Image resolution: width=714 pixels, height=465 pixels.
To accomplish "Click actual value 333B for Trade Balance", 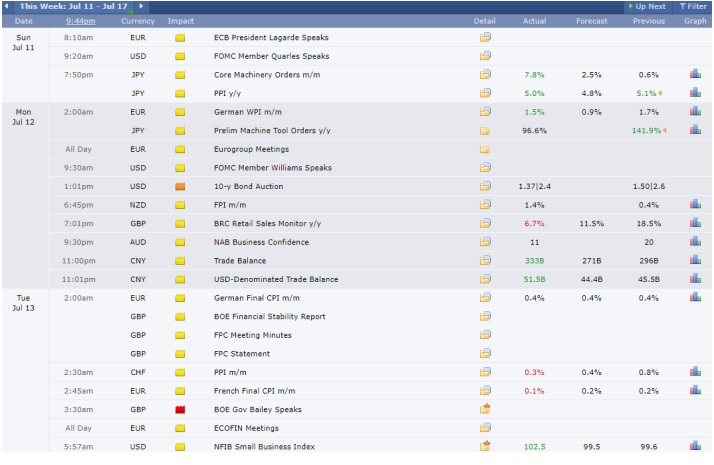I will click(534, 261).
